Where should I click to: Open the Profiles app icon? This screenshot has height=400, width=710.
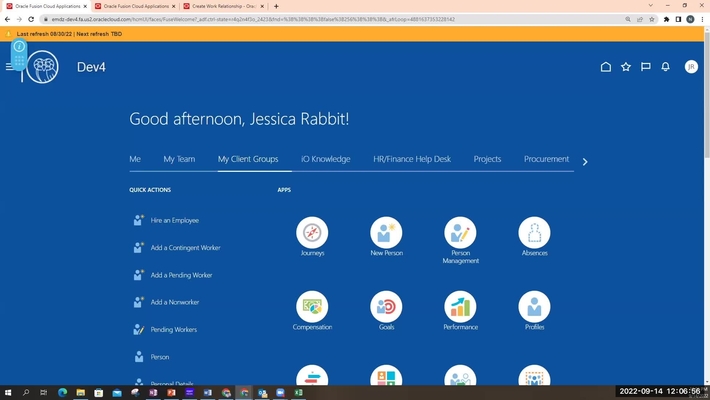tap(534, 307)
